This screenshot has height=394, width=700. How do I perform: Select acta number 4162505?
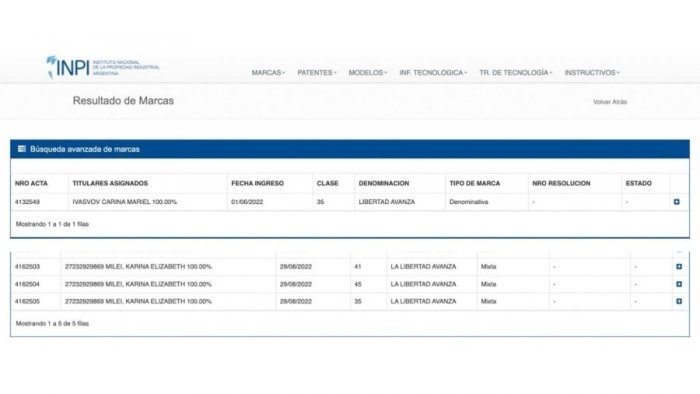[x=27, y=301]
